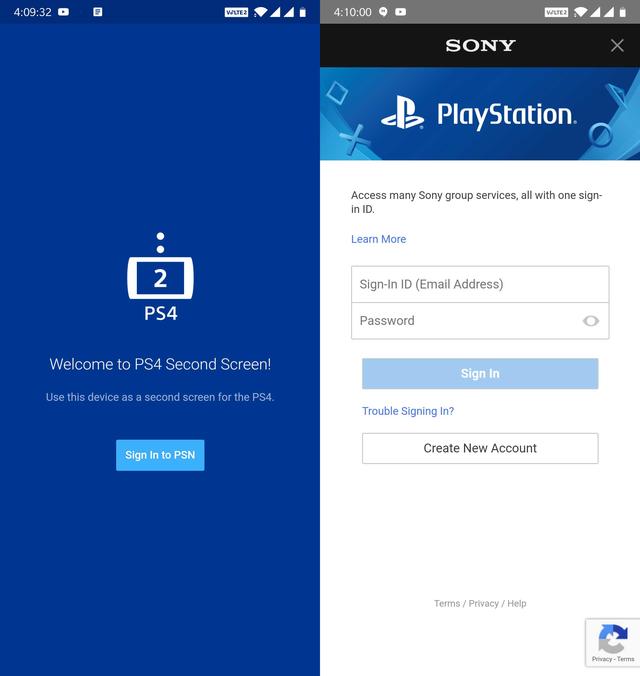
Task: Tap the PS4 Second Screen logo icon
Action: point(160,277)
